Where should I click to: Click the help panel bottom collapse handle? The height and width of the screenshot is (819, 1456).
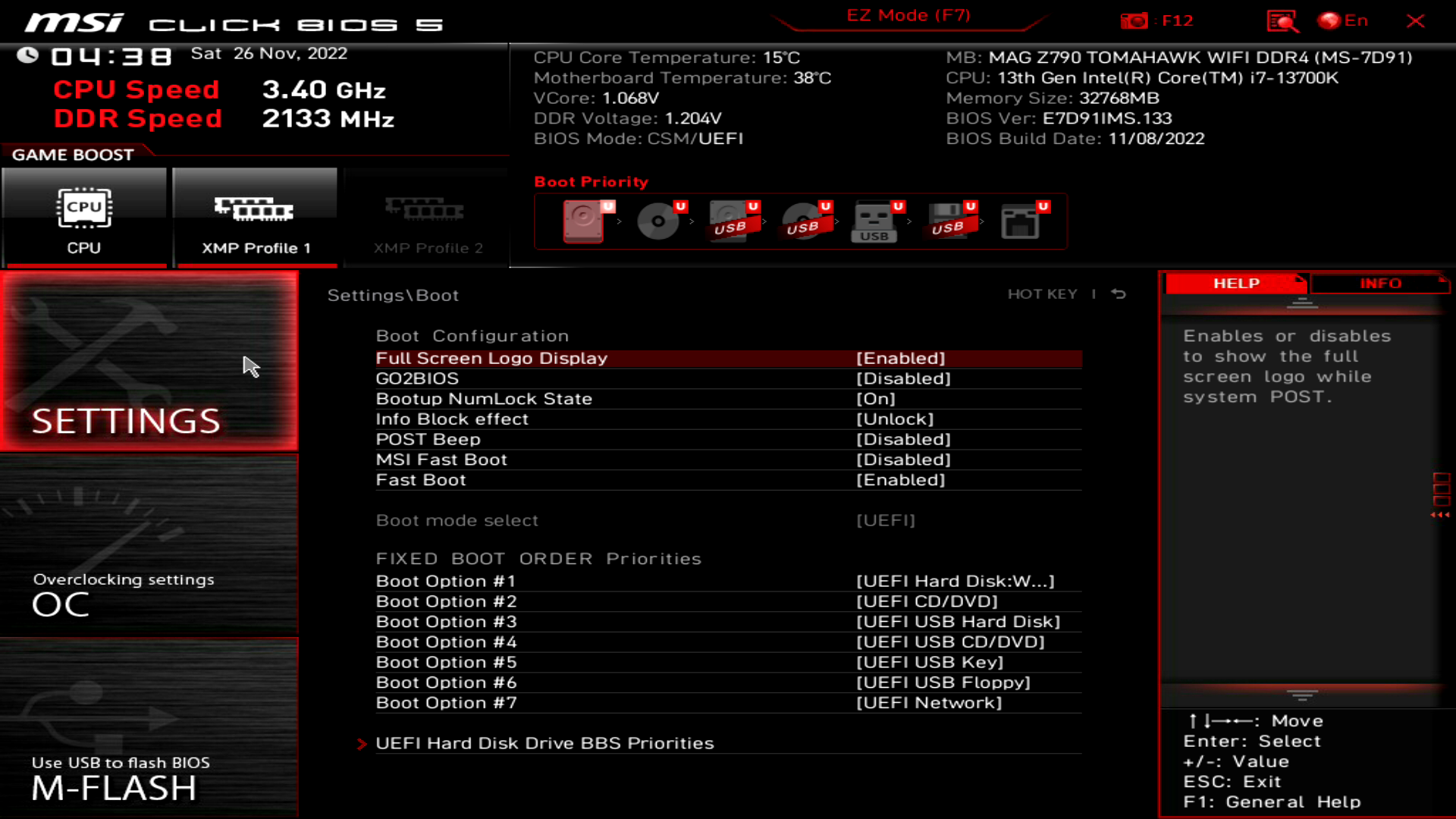tap(1302, 695)
